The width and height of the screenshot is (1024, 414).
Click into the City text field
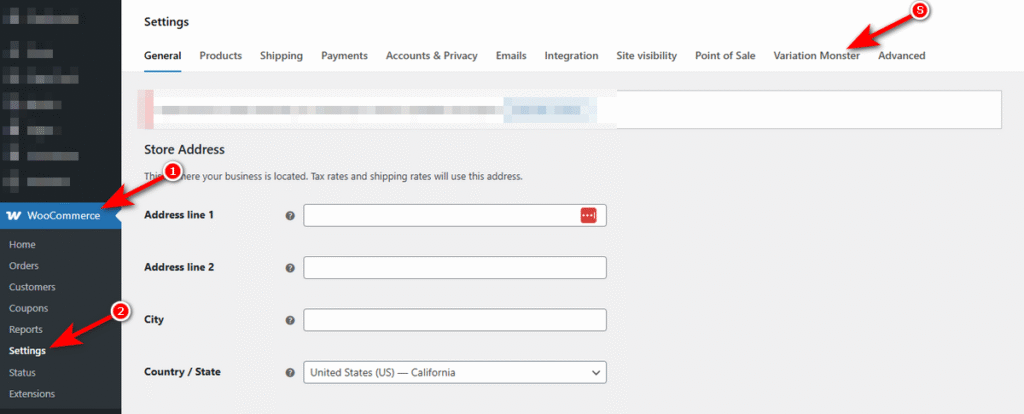tap(455, 320)
